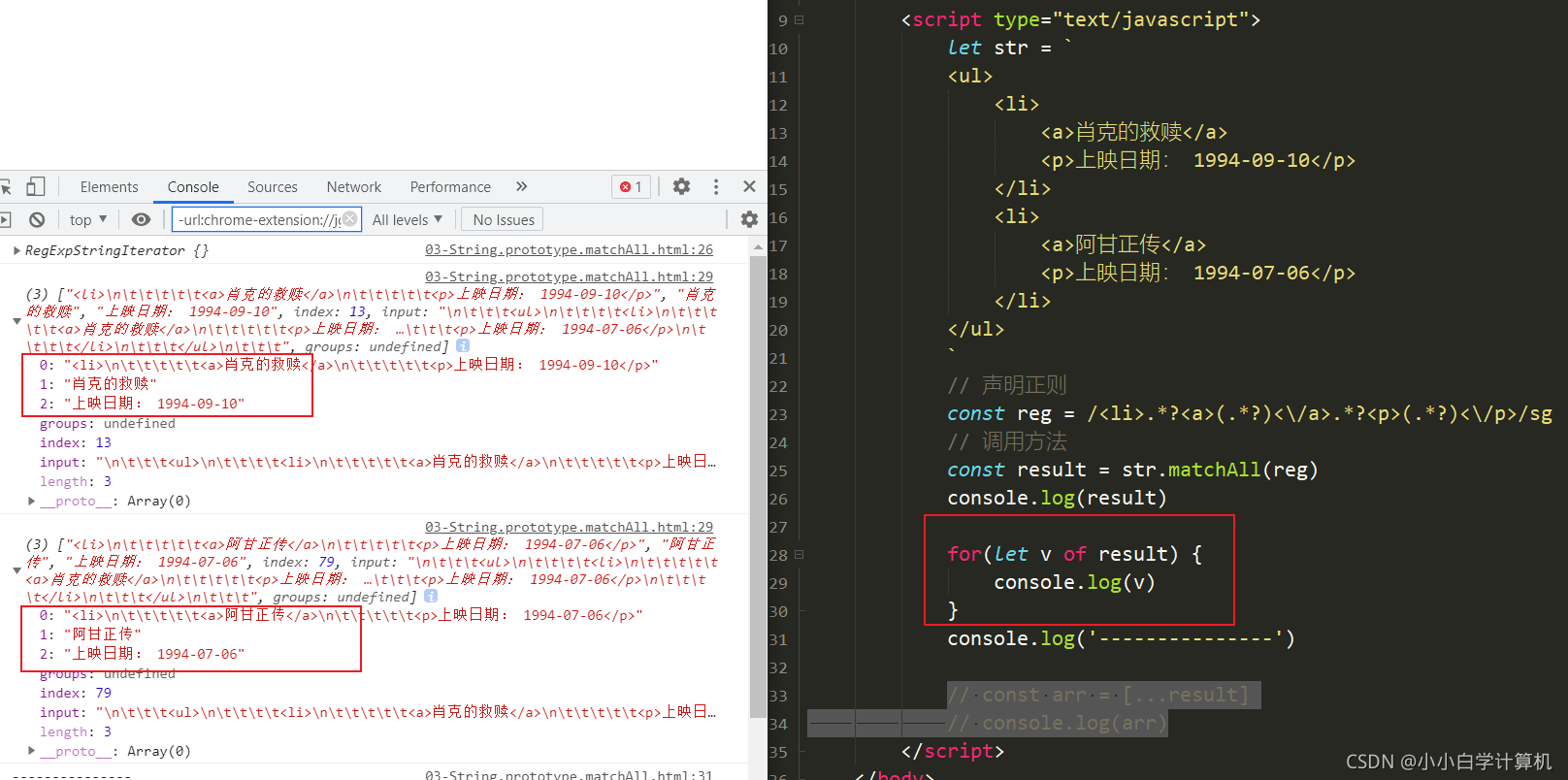
Task: Click 'console.log(result)' on line 26
Action: coord(1057,499)
